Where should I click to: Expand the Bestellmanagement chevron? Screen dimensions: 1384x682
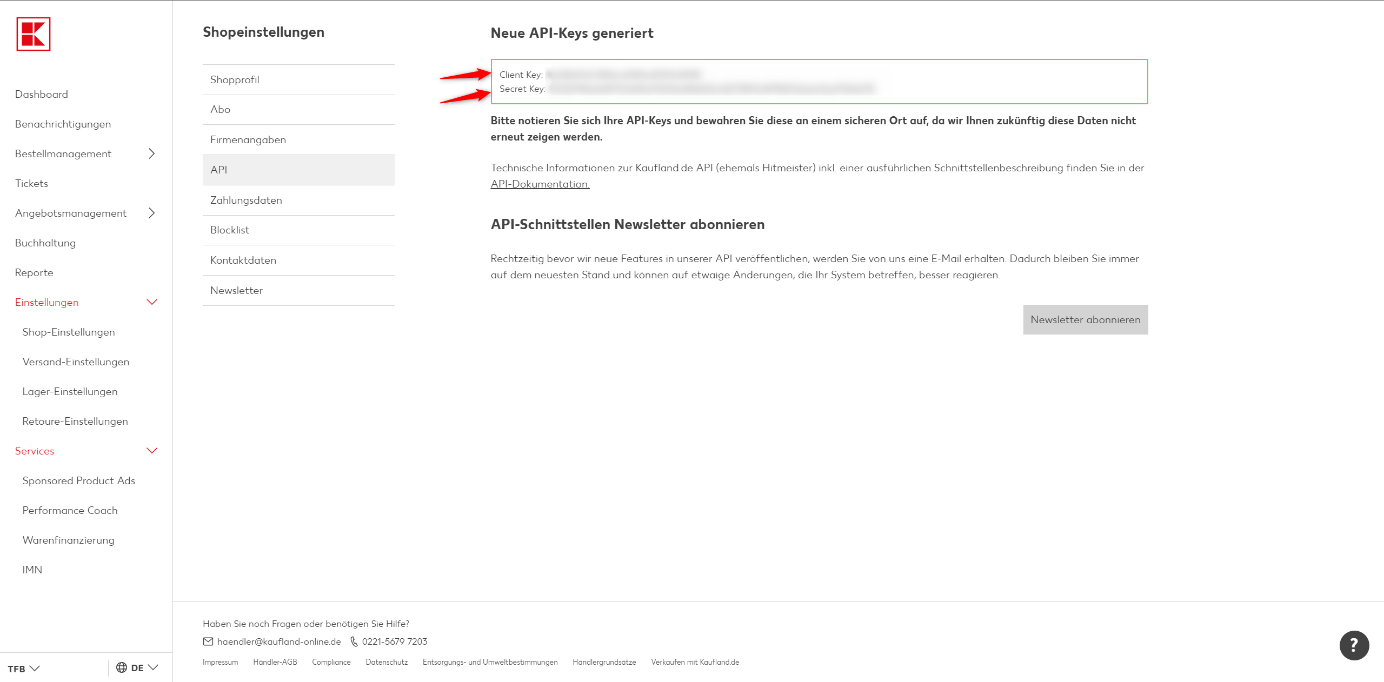[x=152, y=153]
